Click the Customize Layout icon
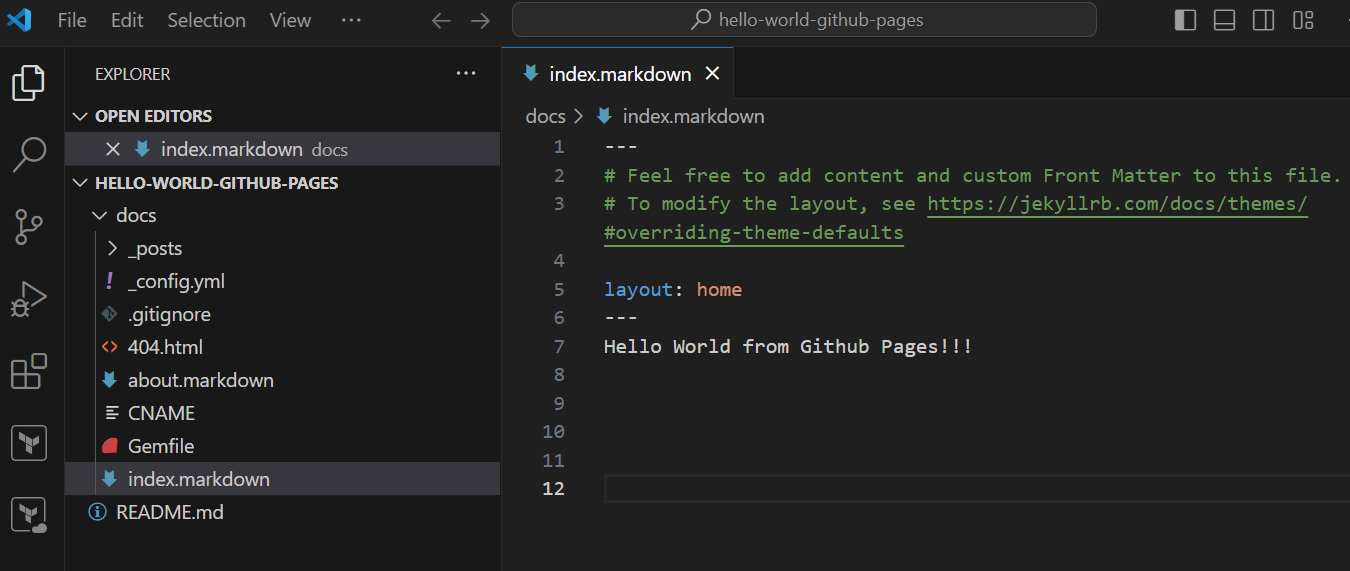 pos(1303,20)
